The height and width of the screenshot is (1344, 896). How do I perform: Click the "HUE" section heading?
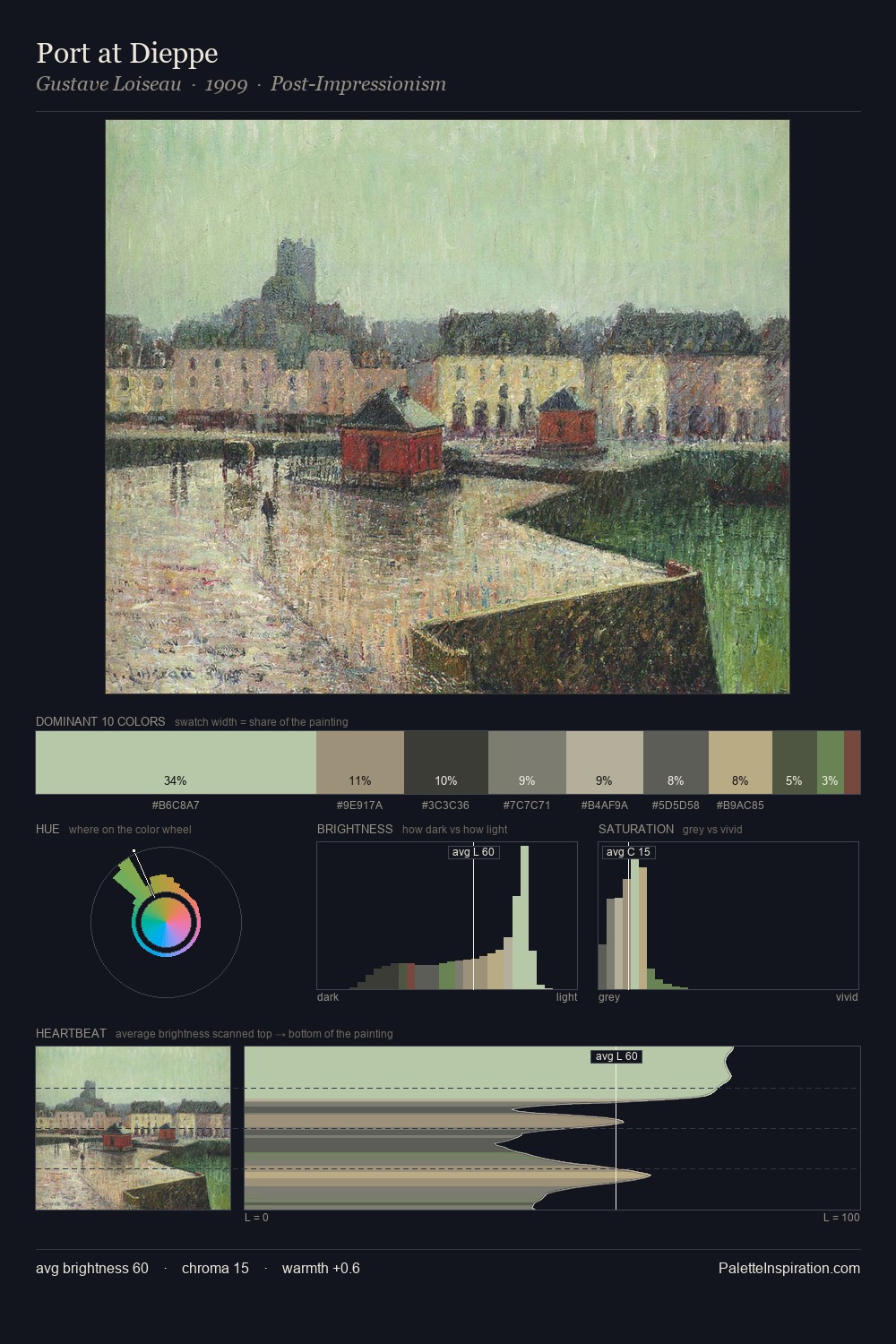click(x=47, y=829)
